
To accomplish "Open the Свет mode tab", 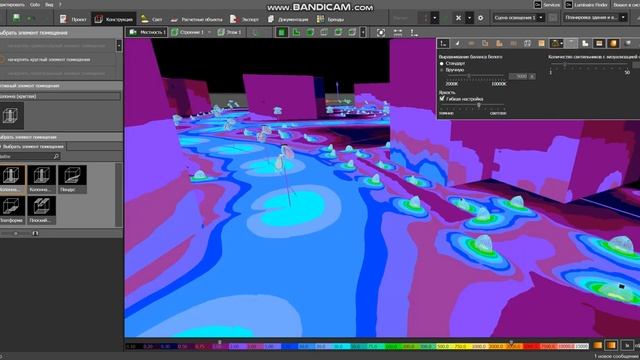I will coord(152,19).
